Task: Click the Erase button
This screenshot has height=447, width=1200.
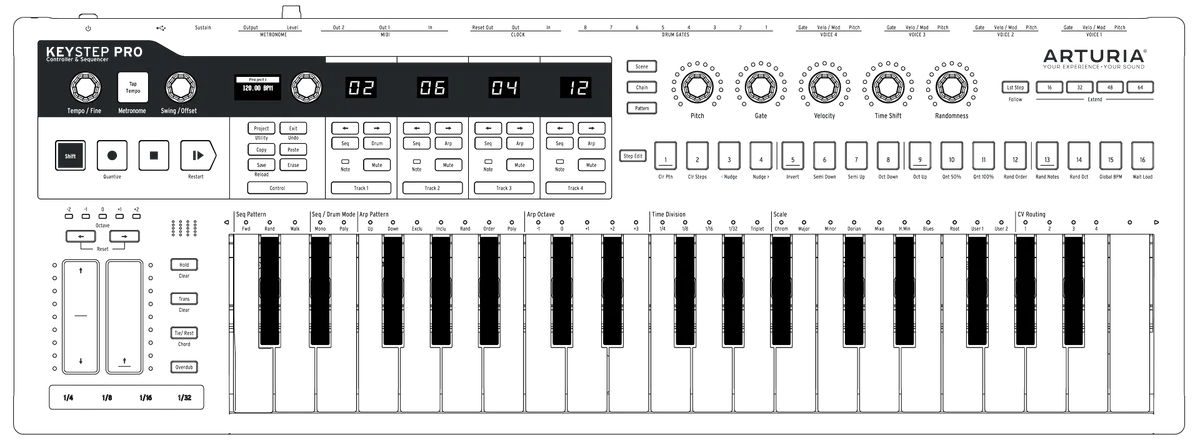Action: (292, 164)
